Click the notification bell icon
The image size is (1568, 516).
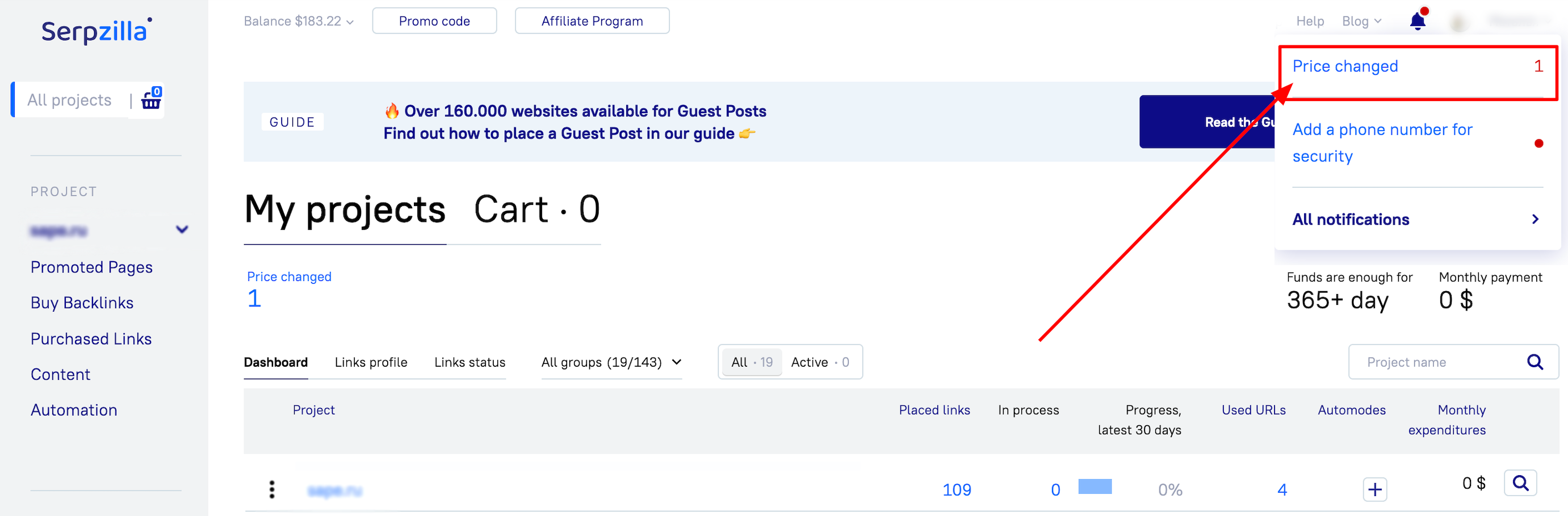1418,20
